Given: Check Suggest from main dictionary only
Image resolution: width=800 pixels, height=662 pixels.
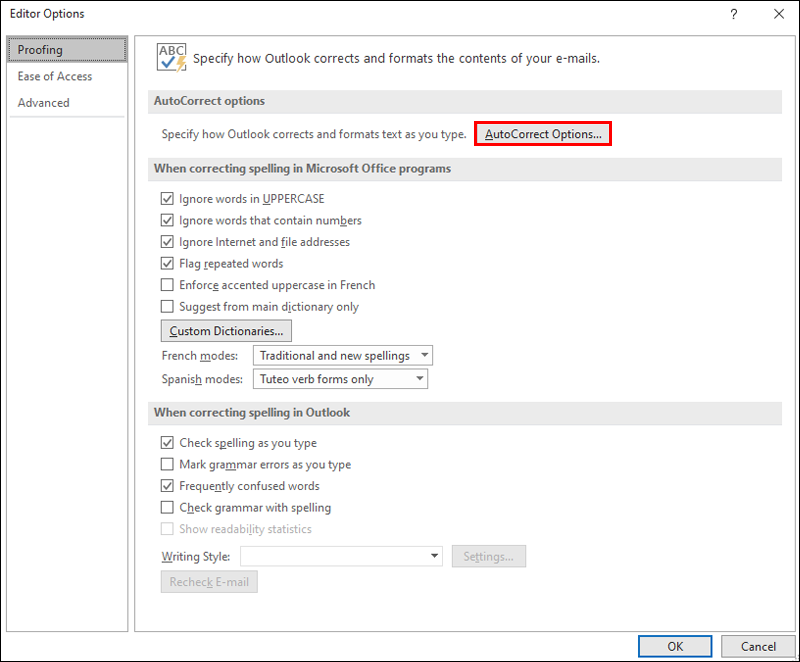Looking at the screenshot, I should [168, 307].
